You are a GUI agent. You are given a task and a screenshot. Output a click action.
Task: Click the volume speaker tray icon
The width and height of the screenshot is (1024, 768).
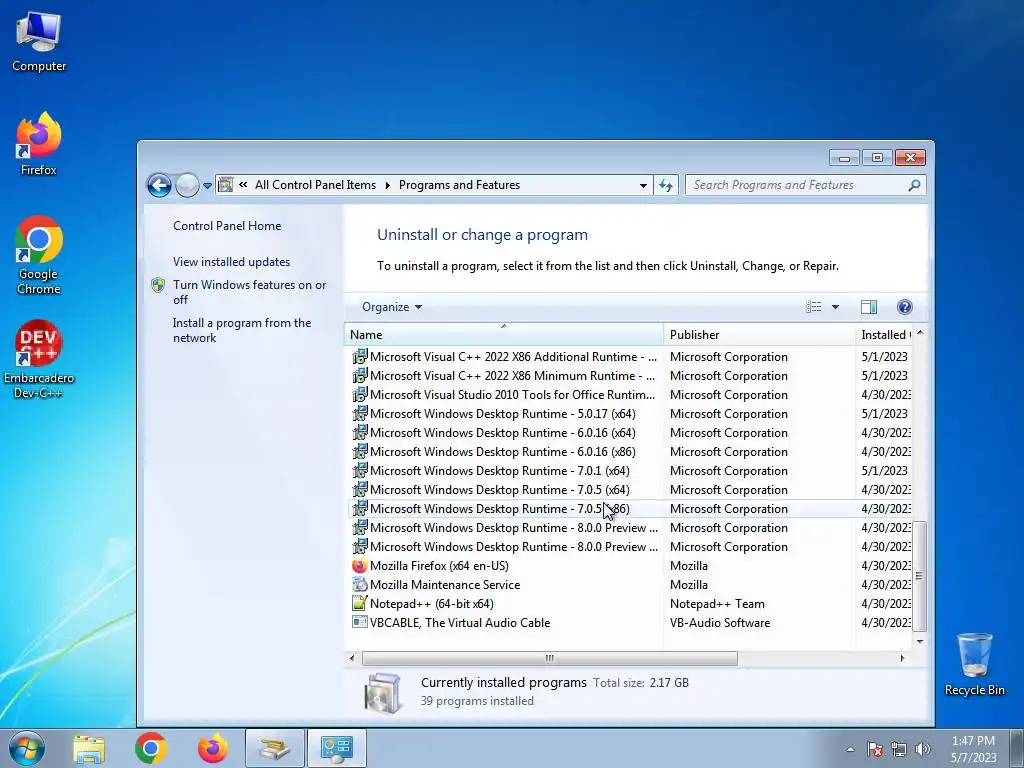coord(923,749)
